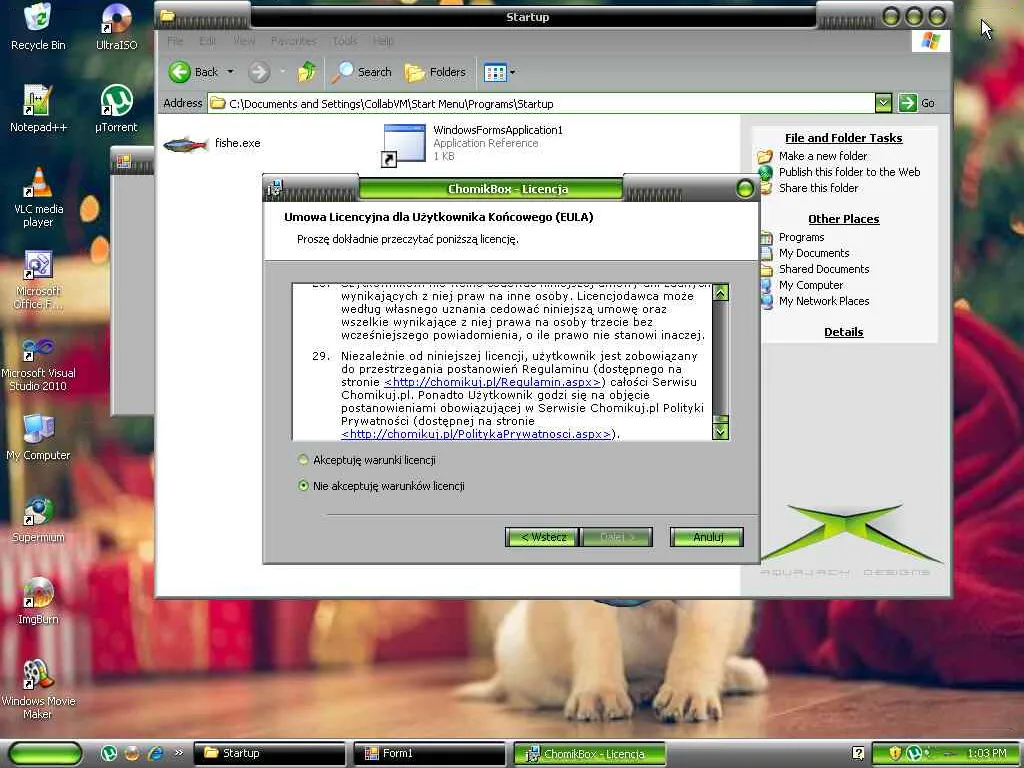Image resolution: width=1024 pixels, height=768 pixels.
Task: Click the Anuluj button
Action: click(x=707, y=537)
